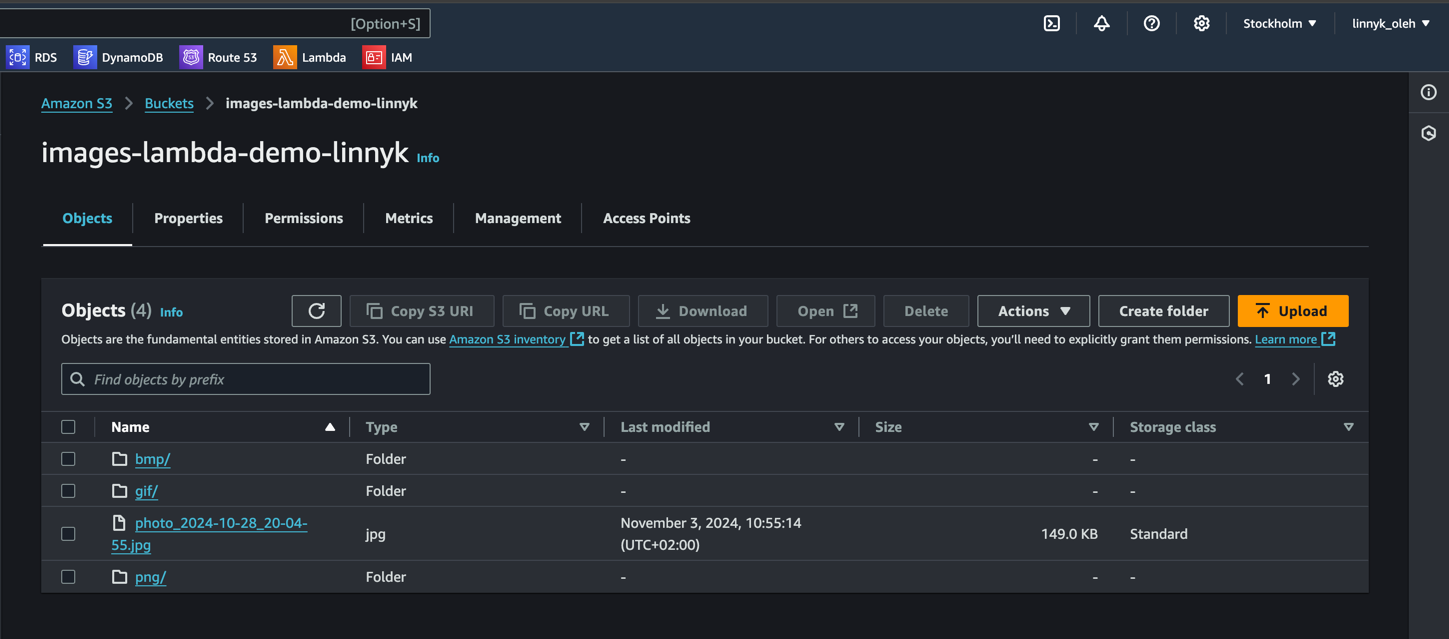Sort by Type column arrow

click(x=585, y=427)
